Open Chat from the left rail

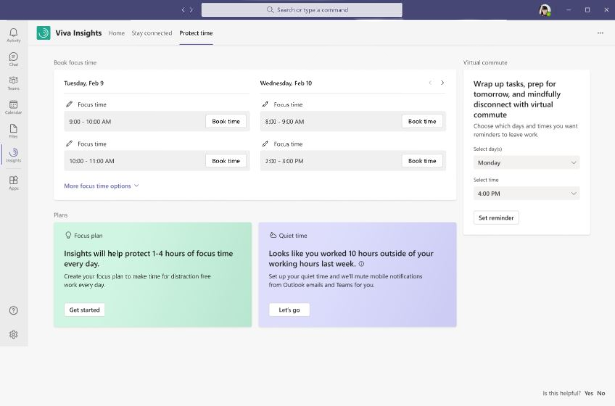click(x=13, y=59)
